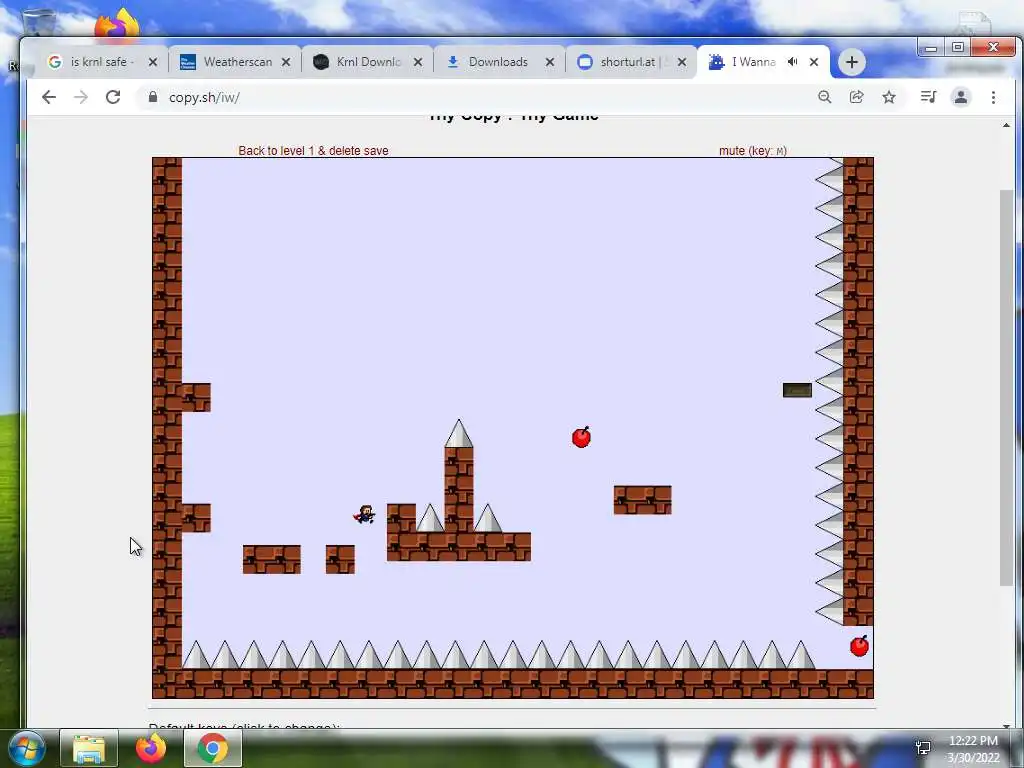1024x768 pixels.
Task: Click the Chrome taskbar icon
Action: coord(213,748)
